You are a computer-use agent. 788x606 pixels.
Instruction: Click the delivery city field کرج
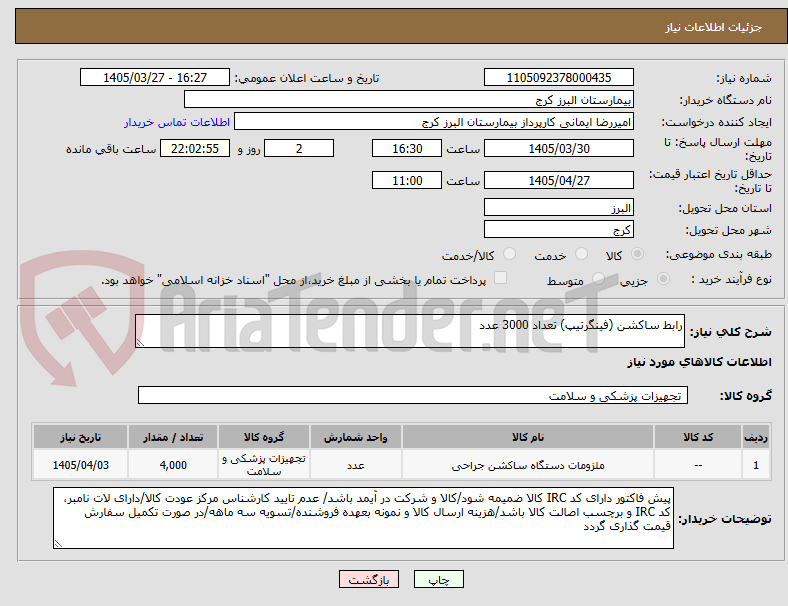pyautogui.click(x=559, y=230)
